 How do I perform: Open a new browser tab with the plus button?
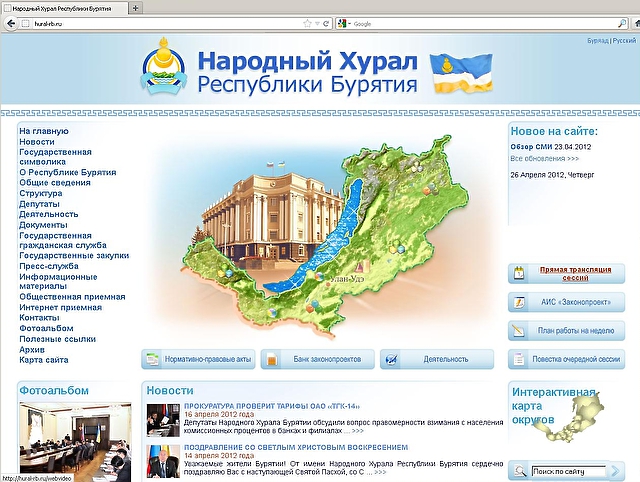[136, 8]
